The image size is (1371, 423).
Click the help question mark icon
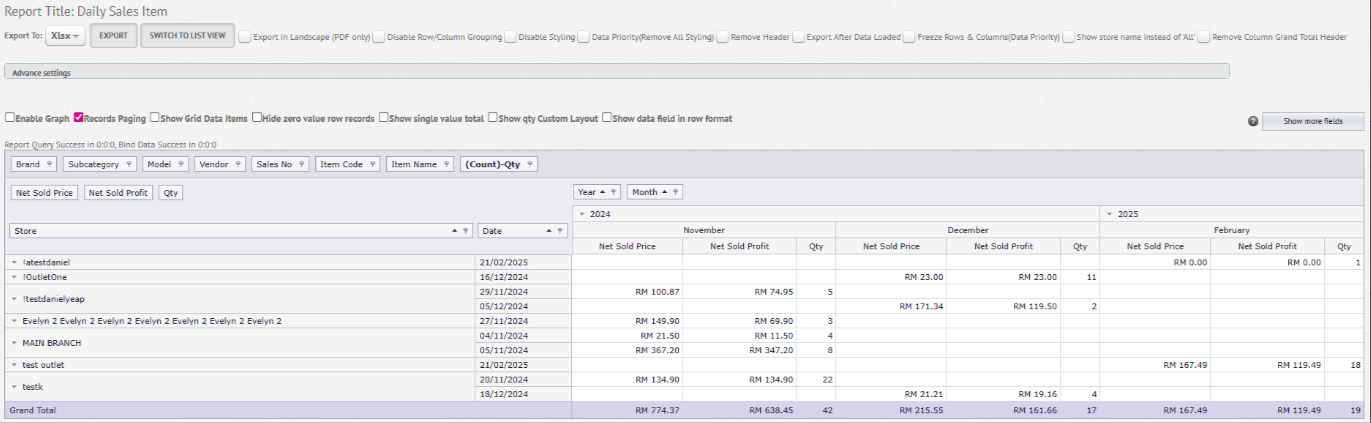pyautogui.click(x=1252, y=121)
